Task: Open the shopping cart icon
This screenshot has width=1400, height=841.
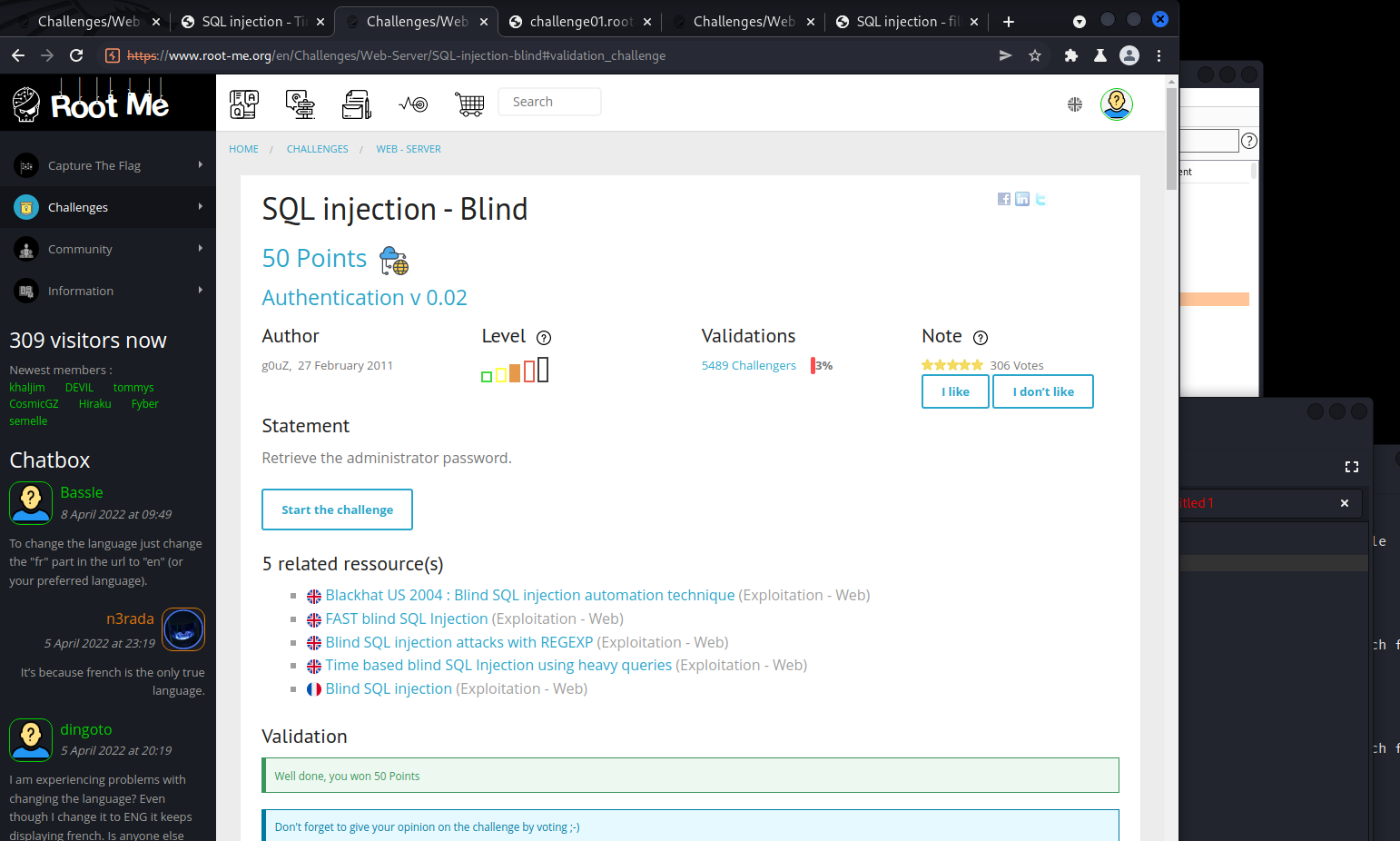Action: 469,104
